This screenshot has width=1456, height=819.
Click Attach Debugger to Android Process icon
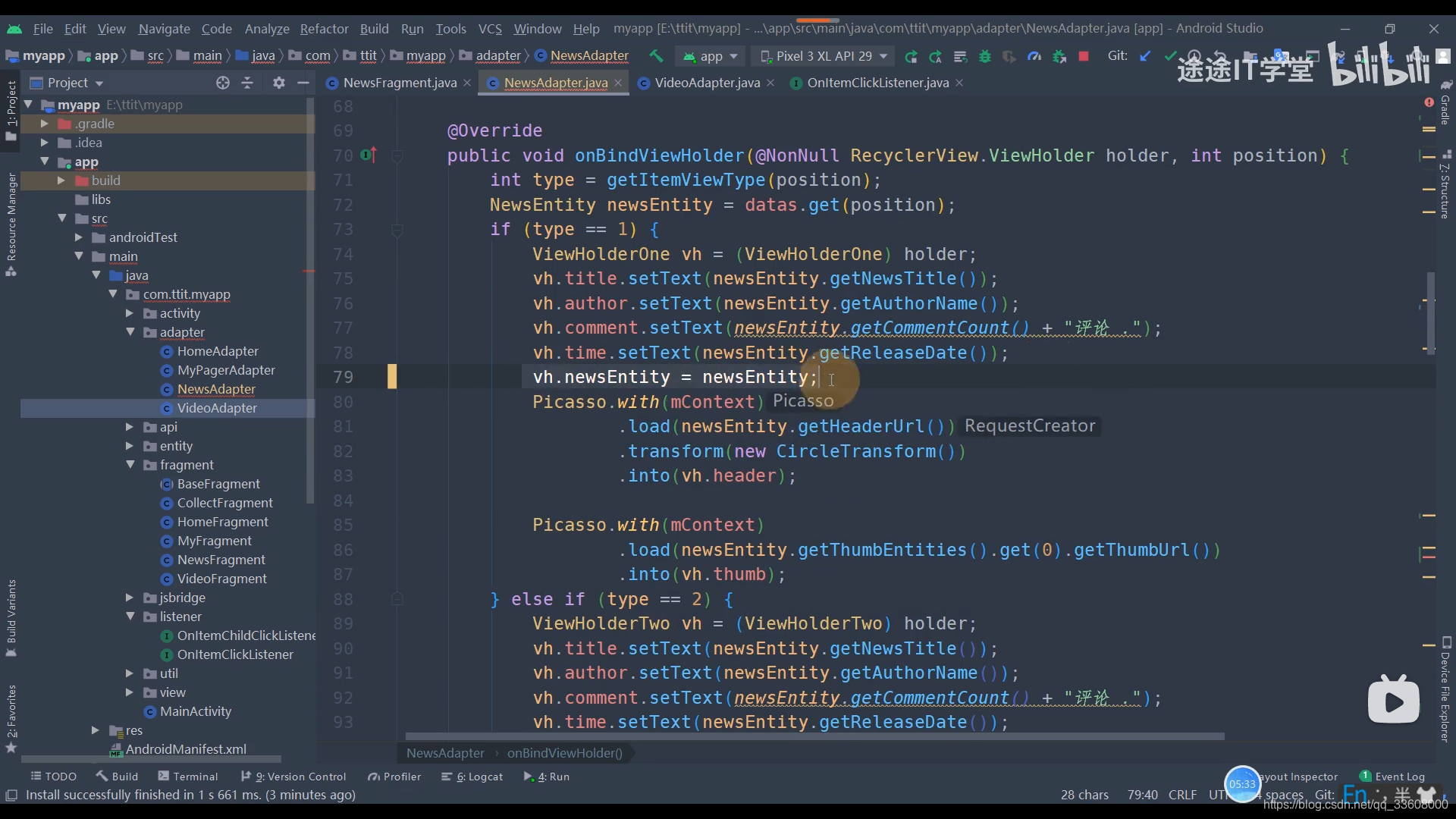point(1059,56)
